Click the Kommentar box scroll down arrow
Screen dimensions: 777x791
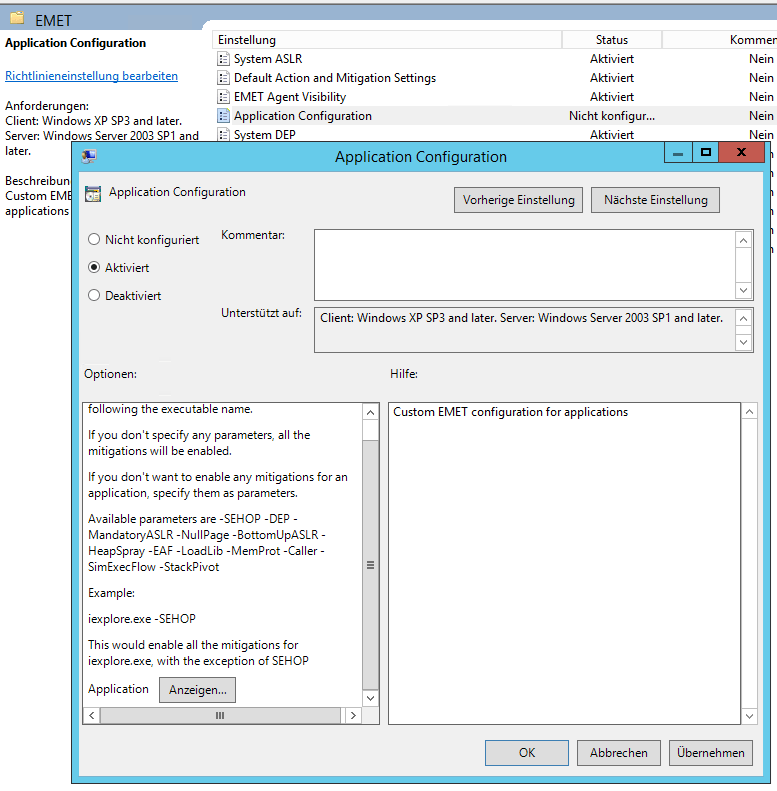[743, 290]
